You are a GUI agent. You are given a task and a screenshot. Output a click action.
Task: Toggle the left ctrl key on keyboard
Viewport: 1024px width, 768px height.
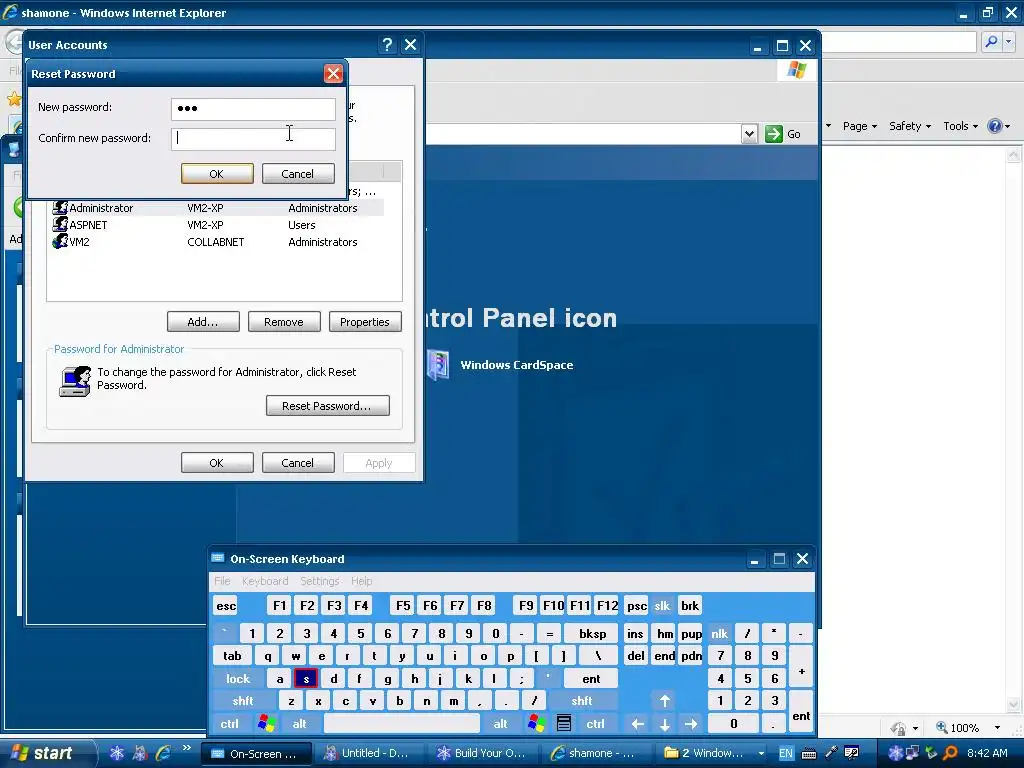[x=229, y=724]
